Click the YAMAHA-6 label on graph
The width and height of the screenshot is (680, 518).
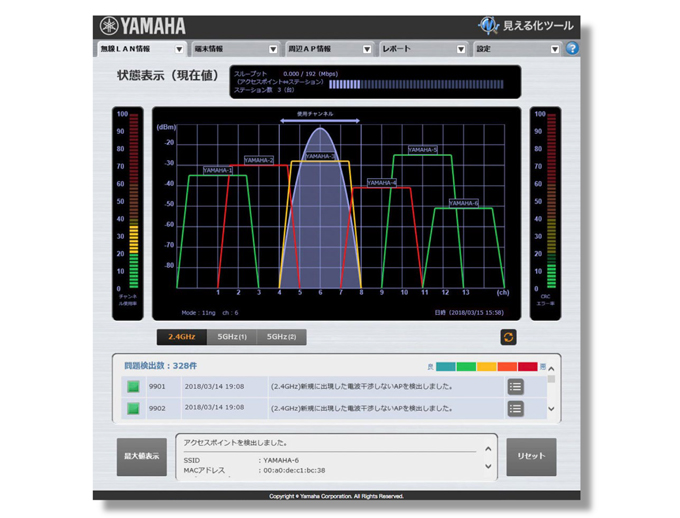pos(464,203)
